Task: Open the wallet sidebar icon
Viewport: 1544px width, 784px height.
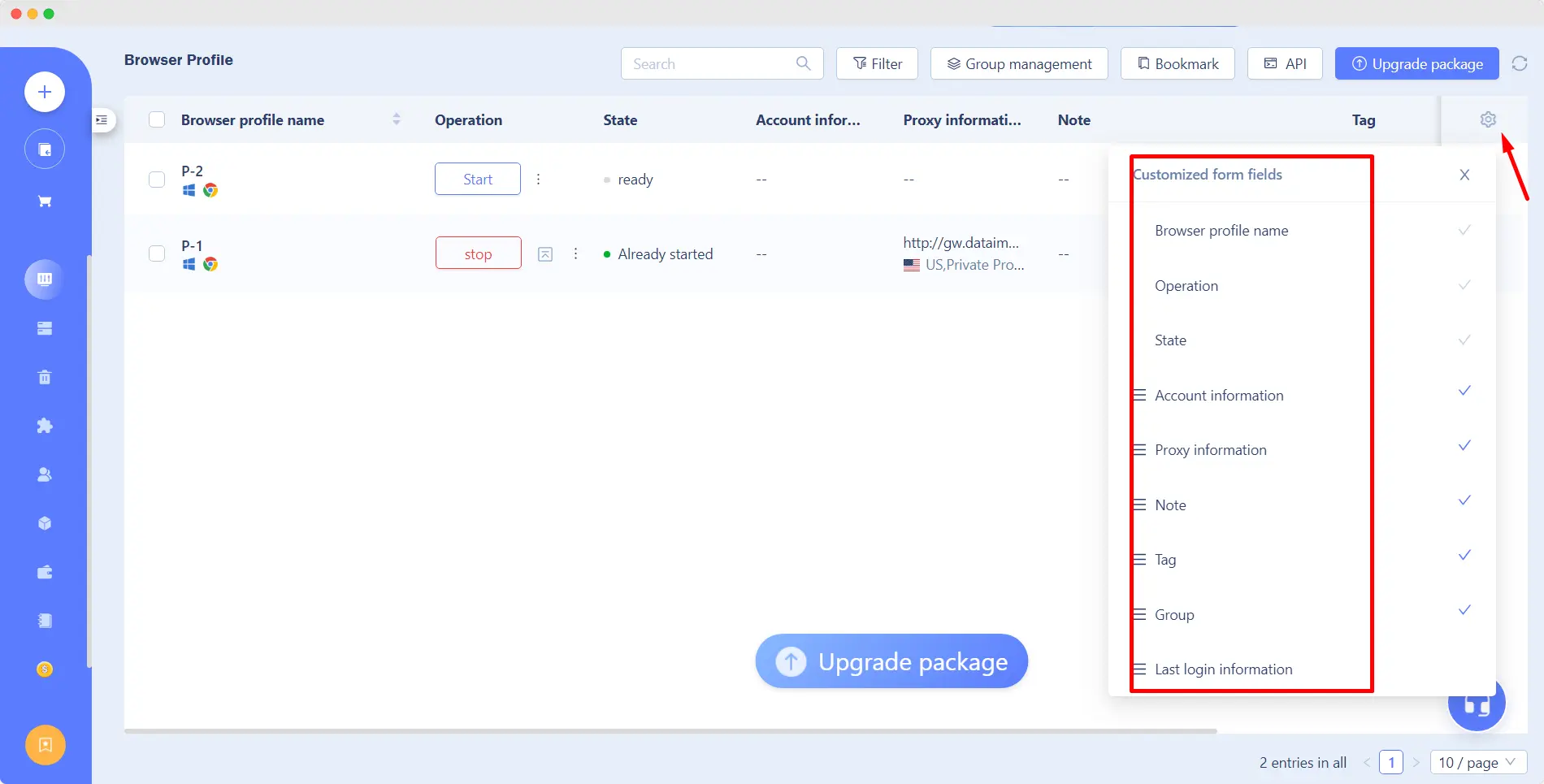Action: pos(45,572)
